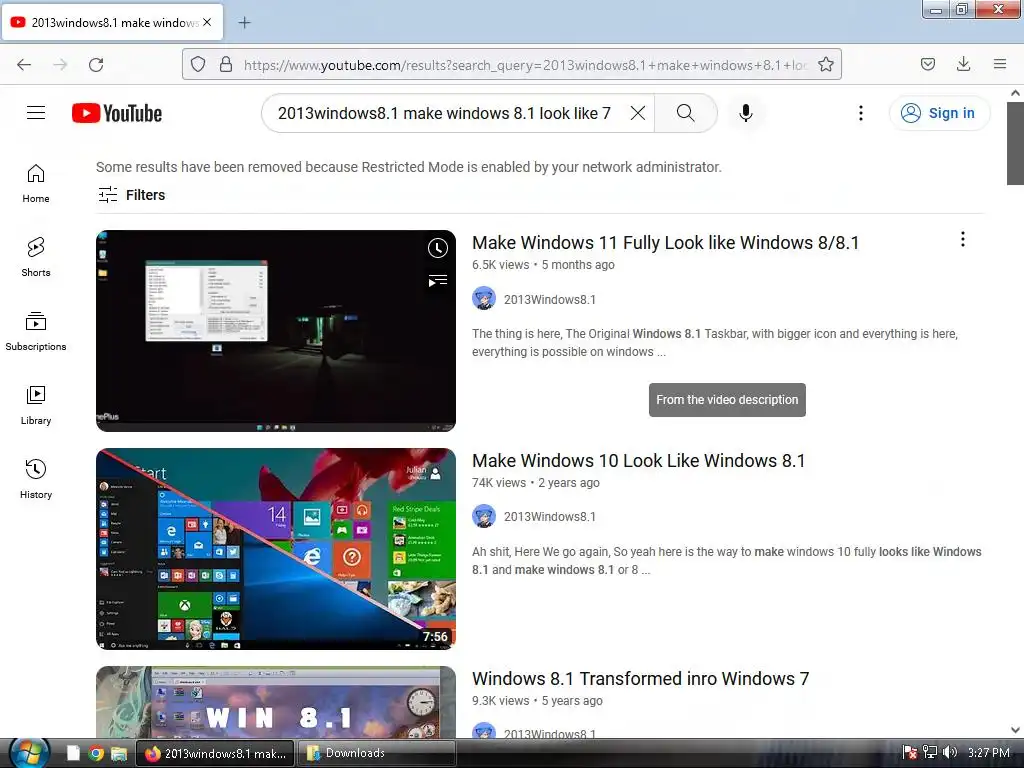Screen dimensions: 1024x768
Task: Open the volume speaker tray icon
Action: pyautogui.click(x=950, y=753)
